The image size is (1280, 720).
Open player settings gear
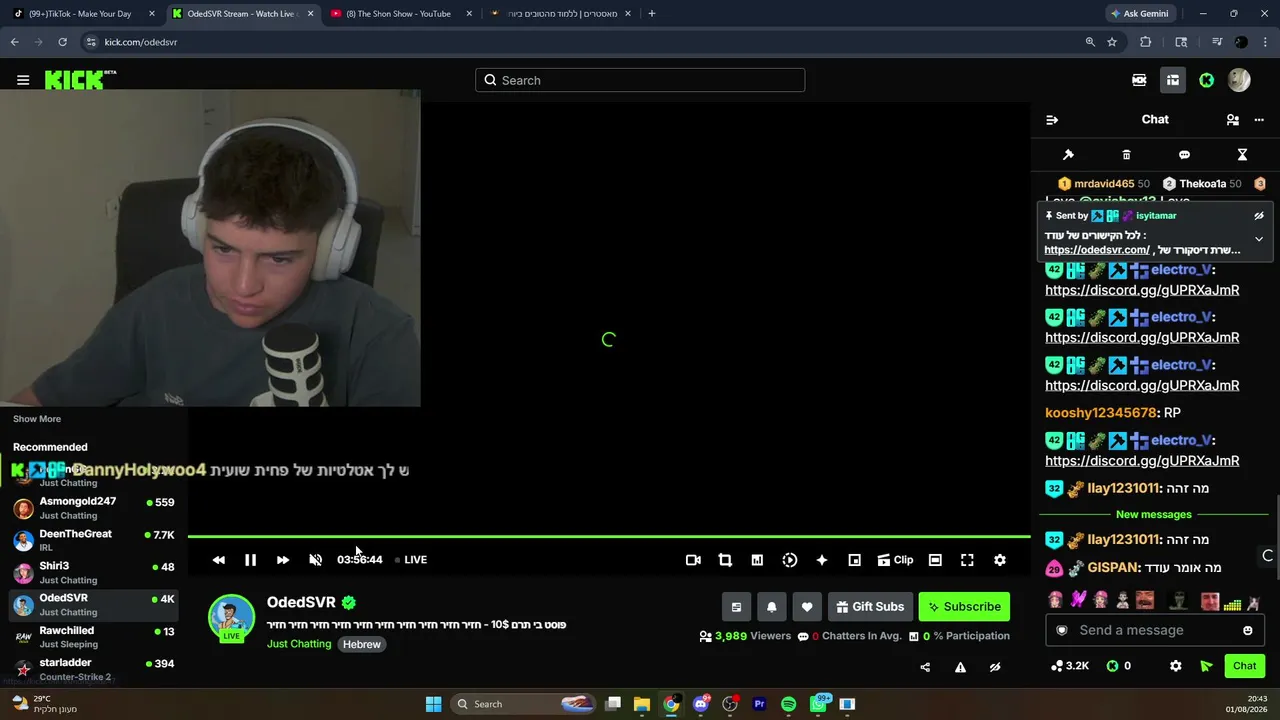pos(1000,560)
